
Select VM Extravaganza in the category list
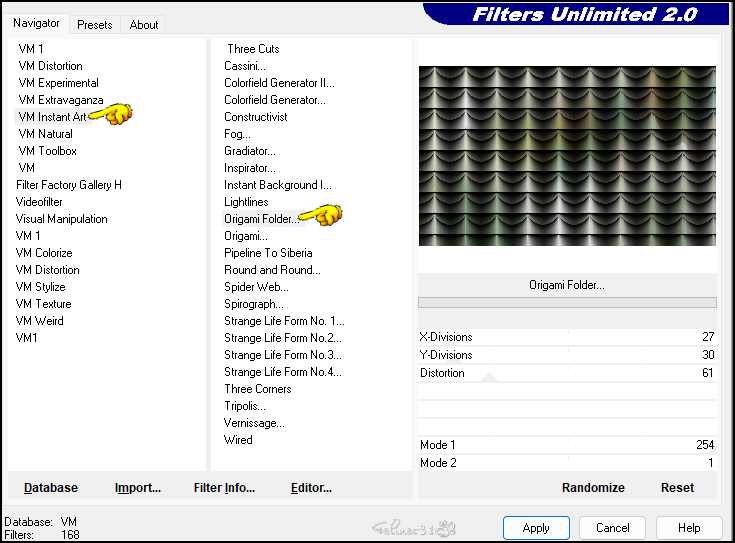point(60,100)
